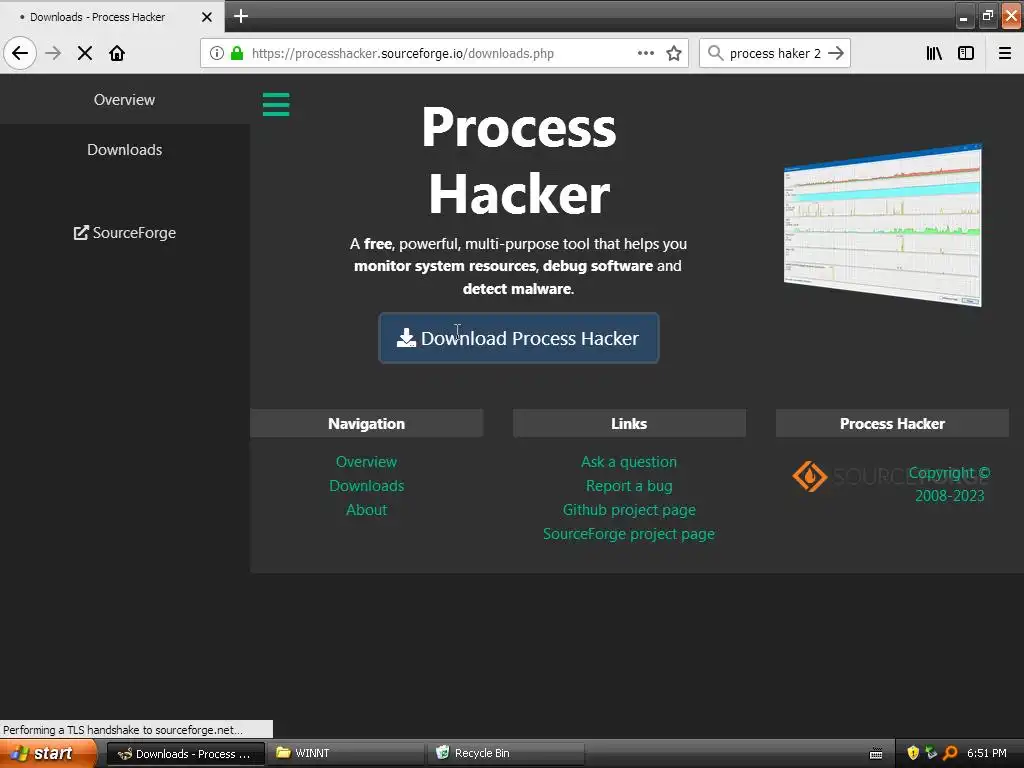The width and height of the screenshot is (1024, 768).
Task: Click the orange magnifier tray icon
Action: pyautogui.click(x=950, y=753)
